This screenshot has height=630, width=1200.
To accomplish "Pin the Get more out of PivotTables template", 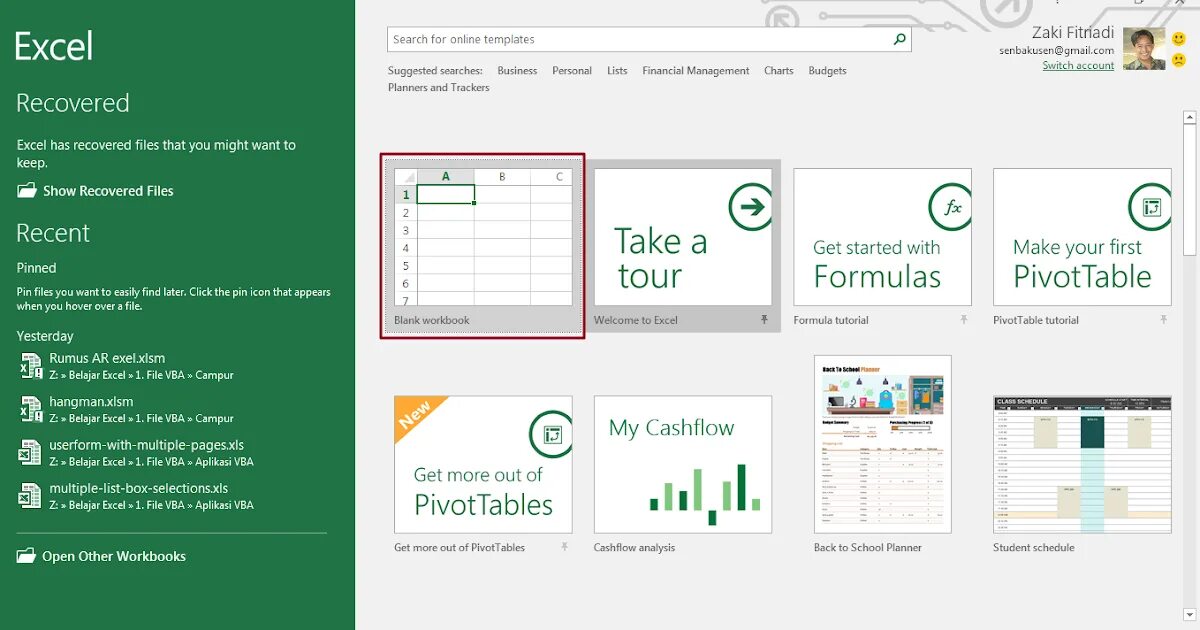I will point(564,547).
